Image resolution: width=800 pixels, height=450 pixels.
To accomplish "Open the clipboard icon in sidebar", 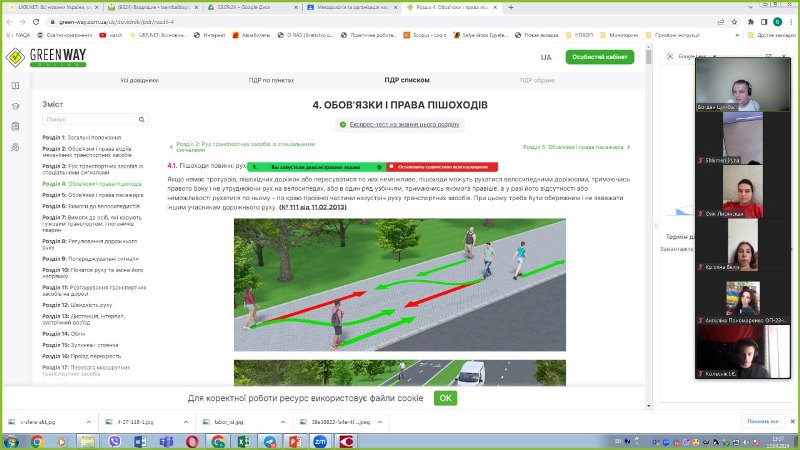I will (x=15, y=127).
